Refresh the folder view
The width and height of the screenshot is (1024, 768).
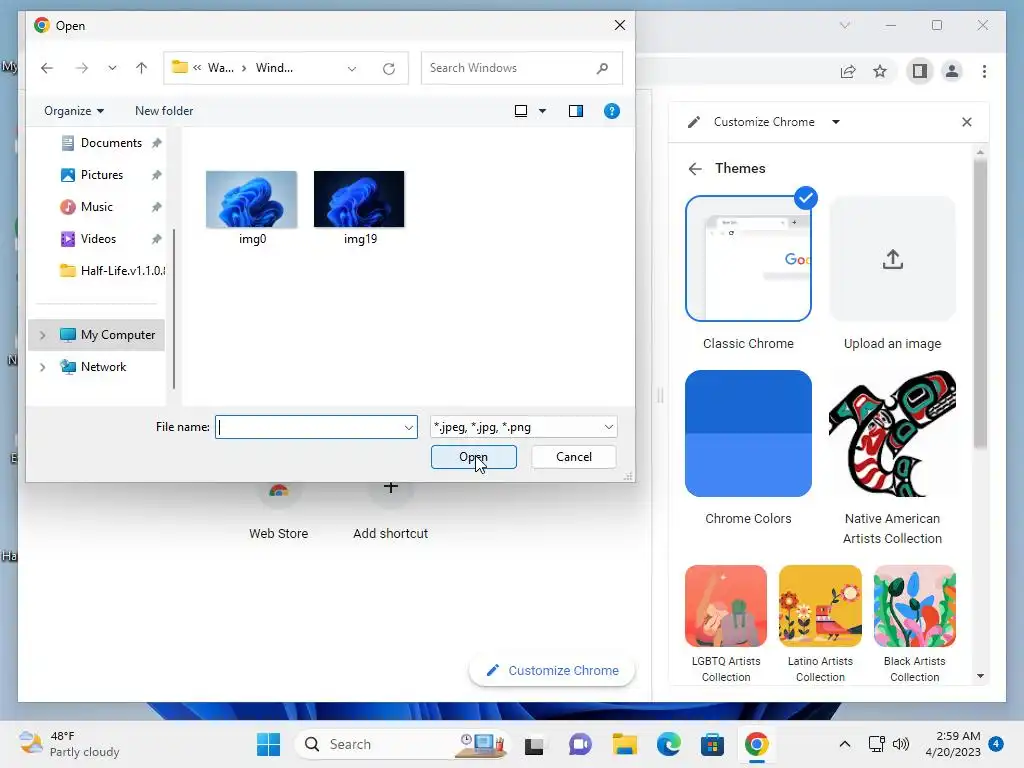click(x=389, y=69)
